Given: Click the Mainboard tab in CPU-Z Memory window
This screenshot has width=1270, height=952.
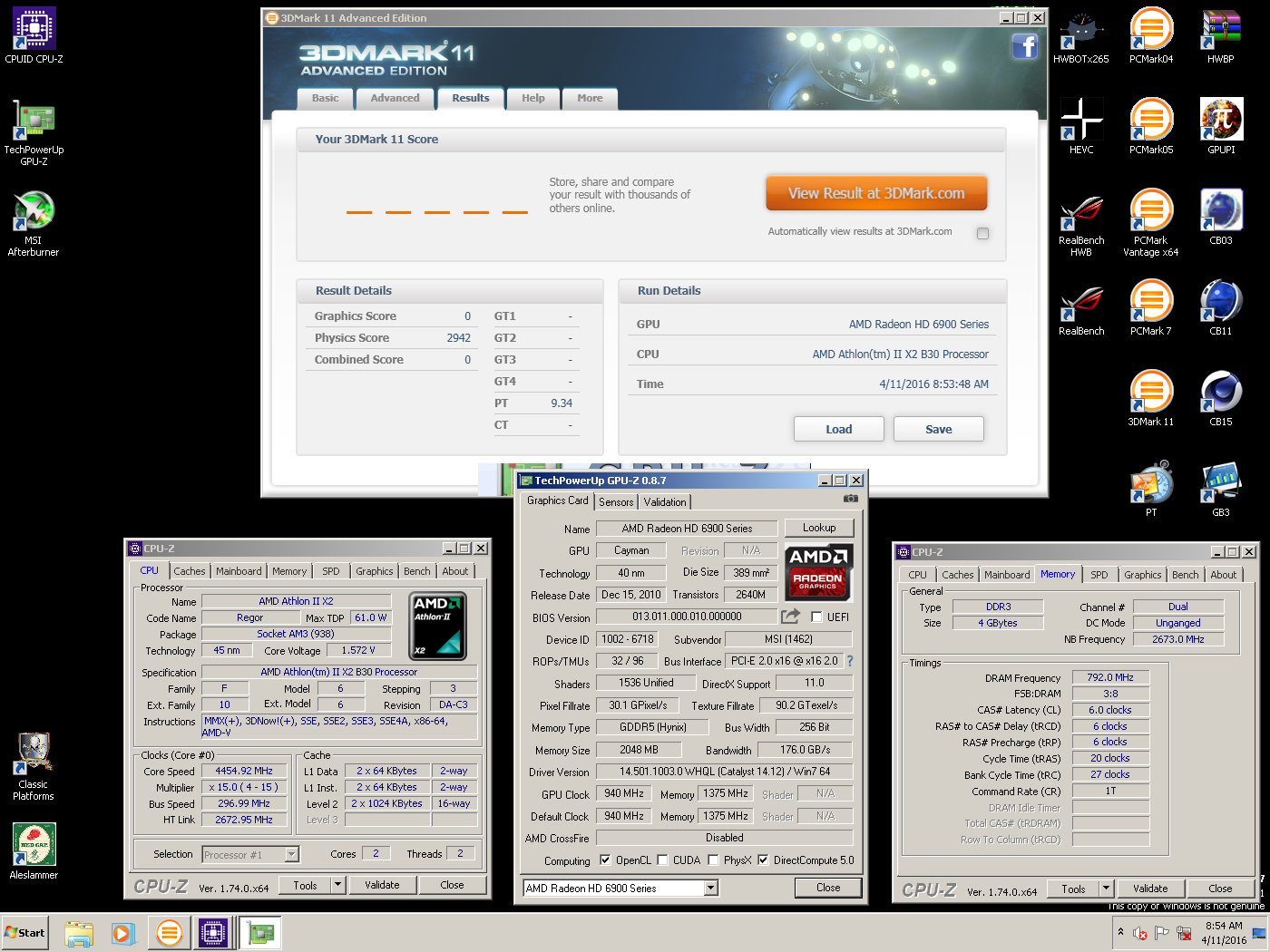Looking at the screenshot, I should click(1007, 575).
